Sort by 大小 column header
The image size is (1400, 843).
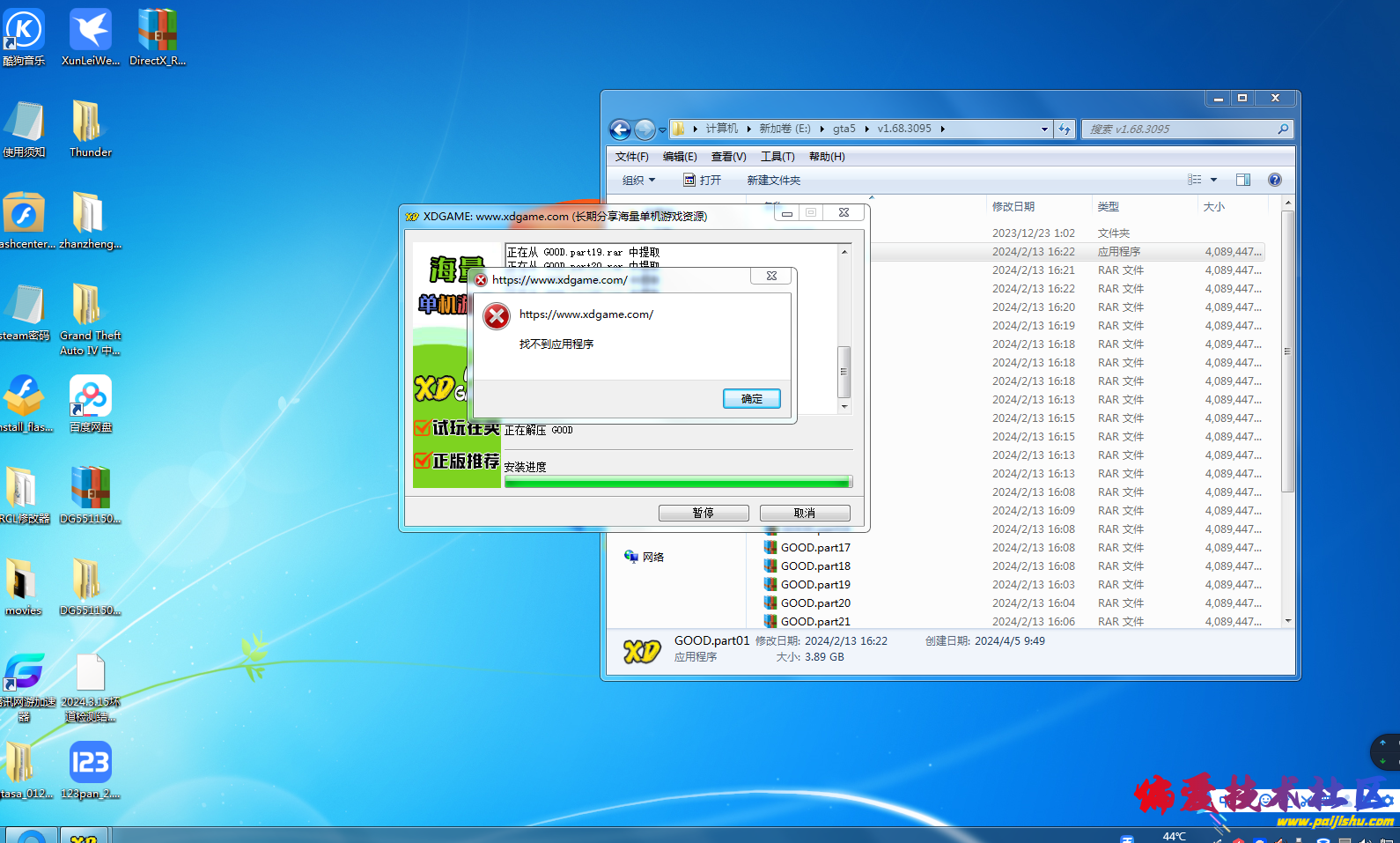(x=1213, y=206)
